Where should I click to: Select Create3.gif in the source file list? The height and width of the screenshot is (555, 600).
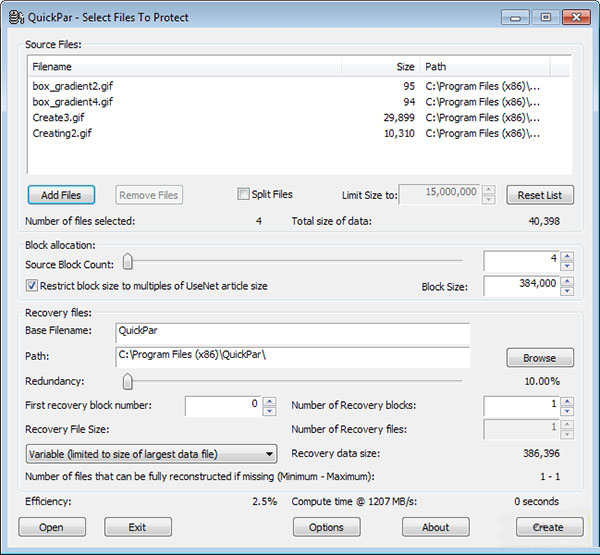pos(58,117)
